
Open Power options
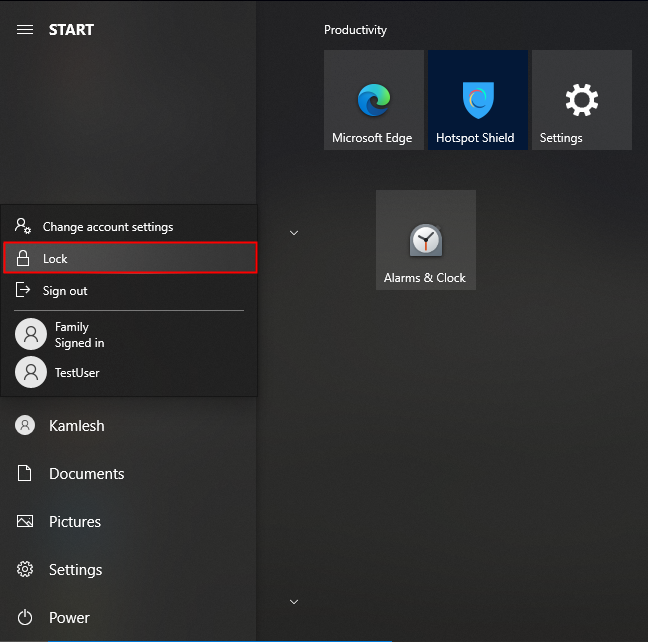128,617
